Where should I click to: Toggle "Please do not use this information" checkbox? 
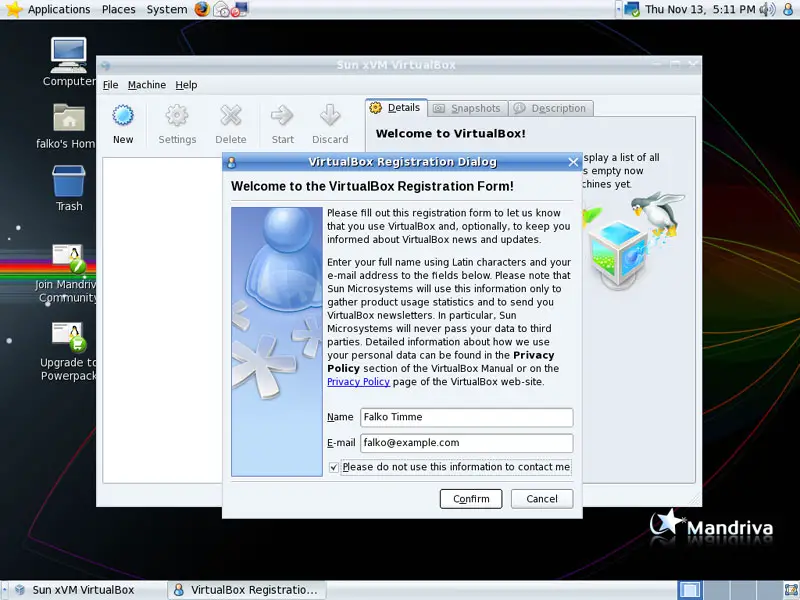[x=334, y=467]
